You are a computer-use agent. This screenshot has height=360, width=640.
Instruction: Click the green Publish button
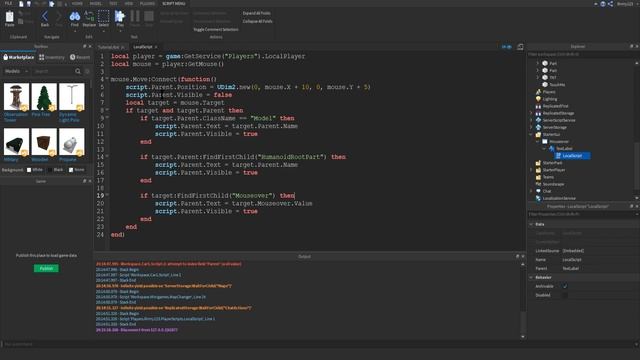coord(46,268)
